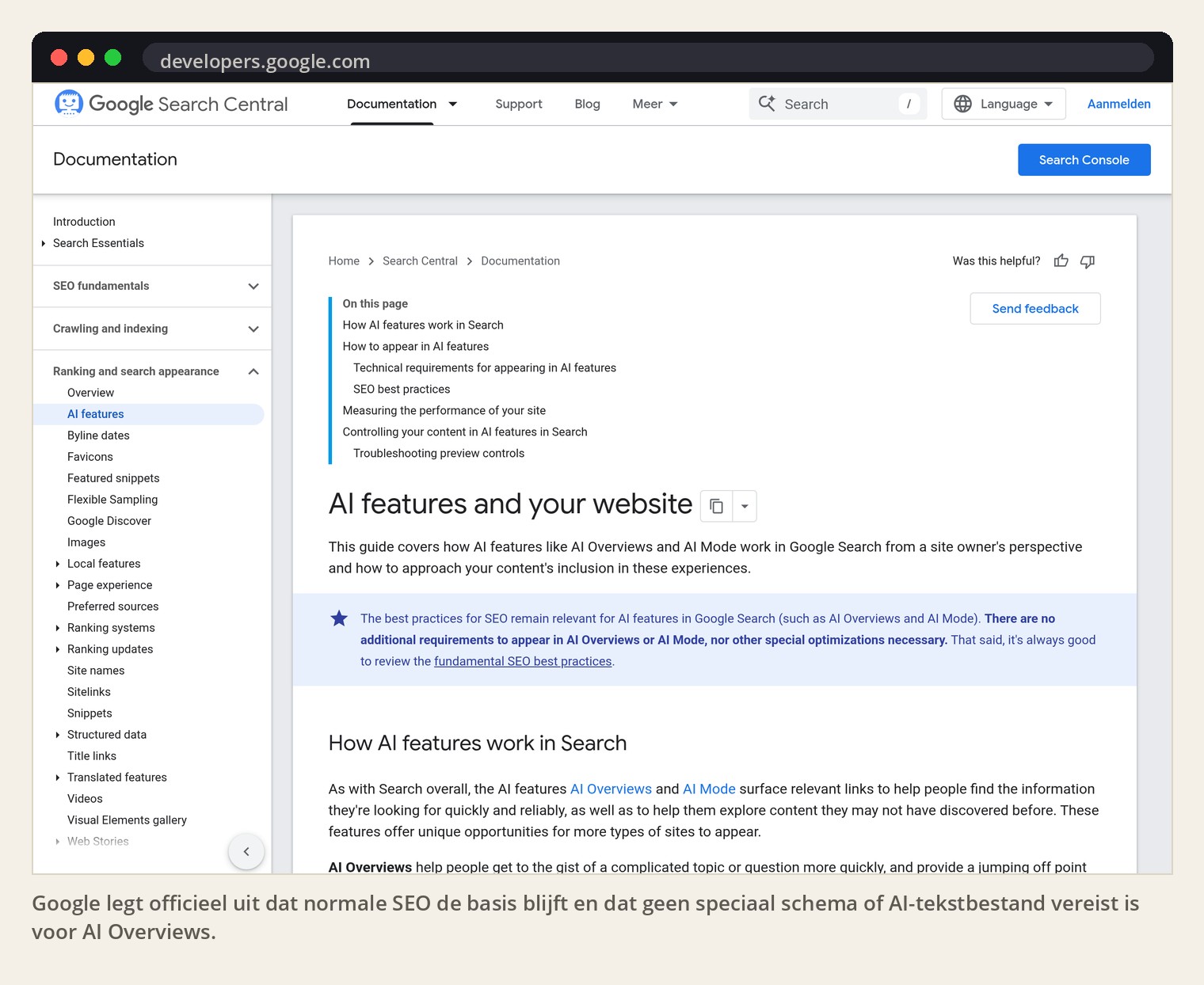Click the green maximize window button

pos(113,57)
